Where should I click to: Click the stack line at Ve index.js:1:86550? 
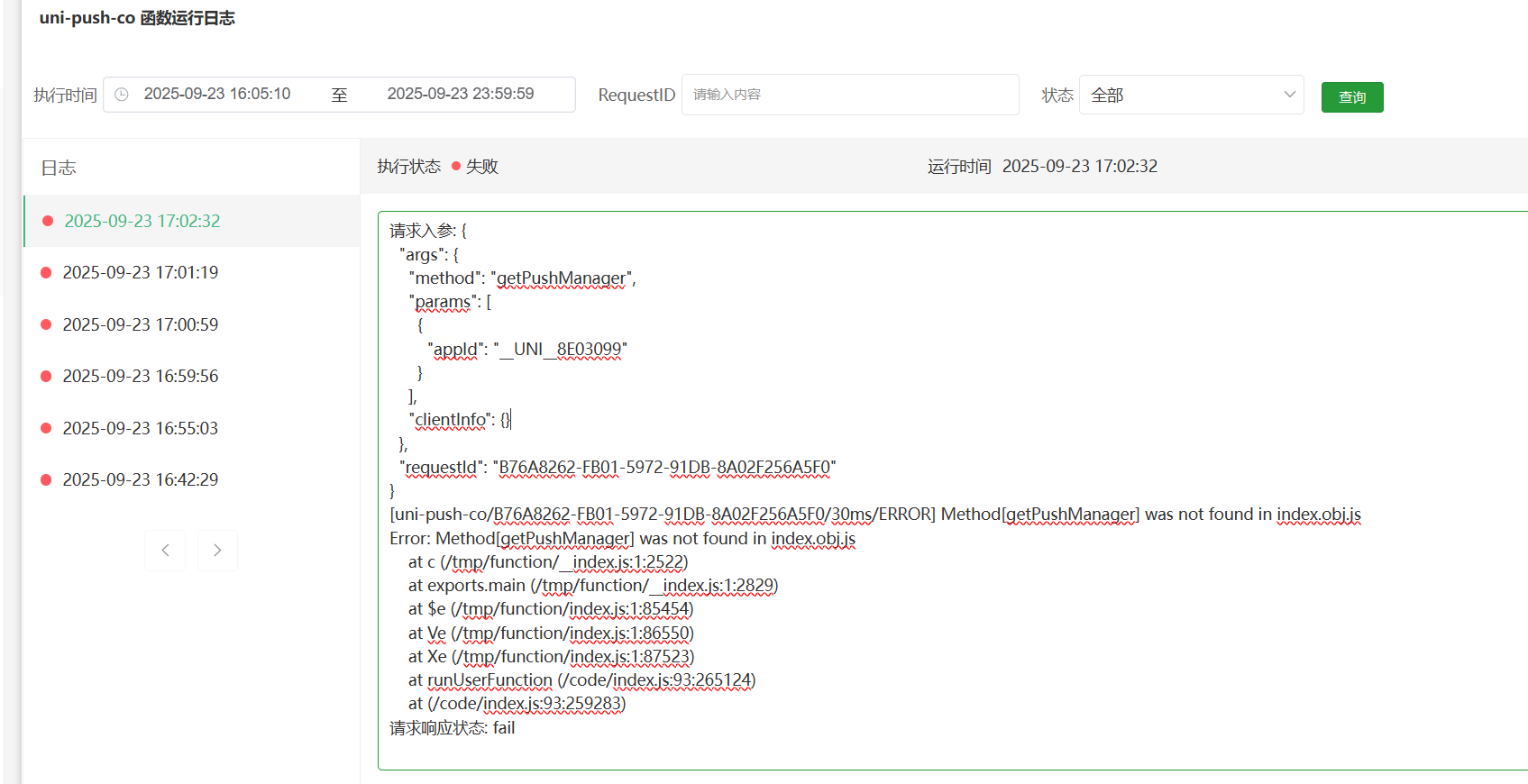point(551,634)
